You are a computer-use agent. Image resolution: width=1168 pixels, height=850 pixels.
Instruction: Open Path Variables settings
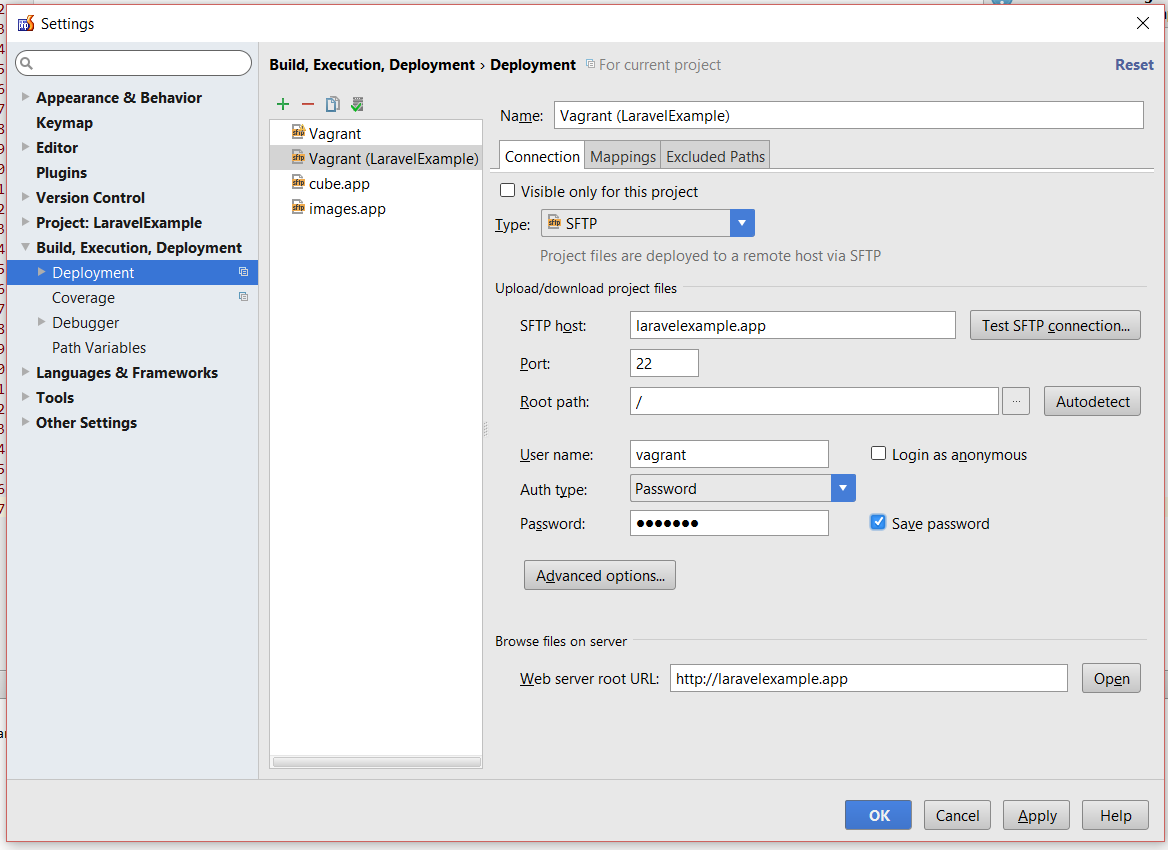pos(99,347)
